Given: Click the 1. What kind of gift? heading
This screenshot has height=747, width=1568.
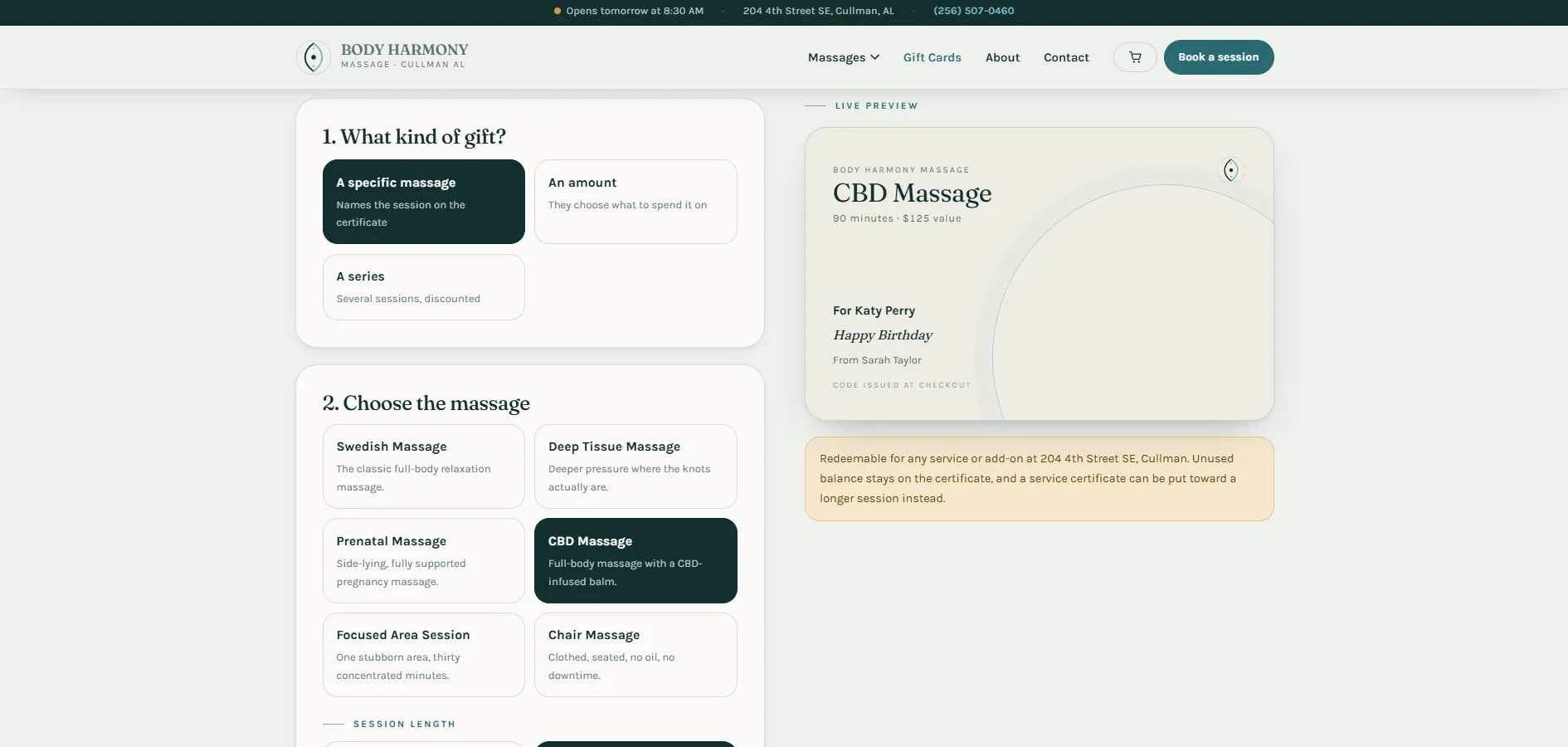Looking at the screenshot, I should coord(414,137).
